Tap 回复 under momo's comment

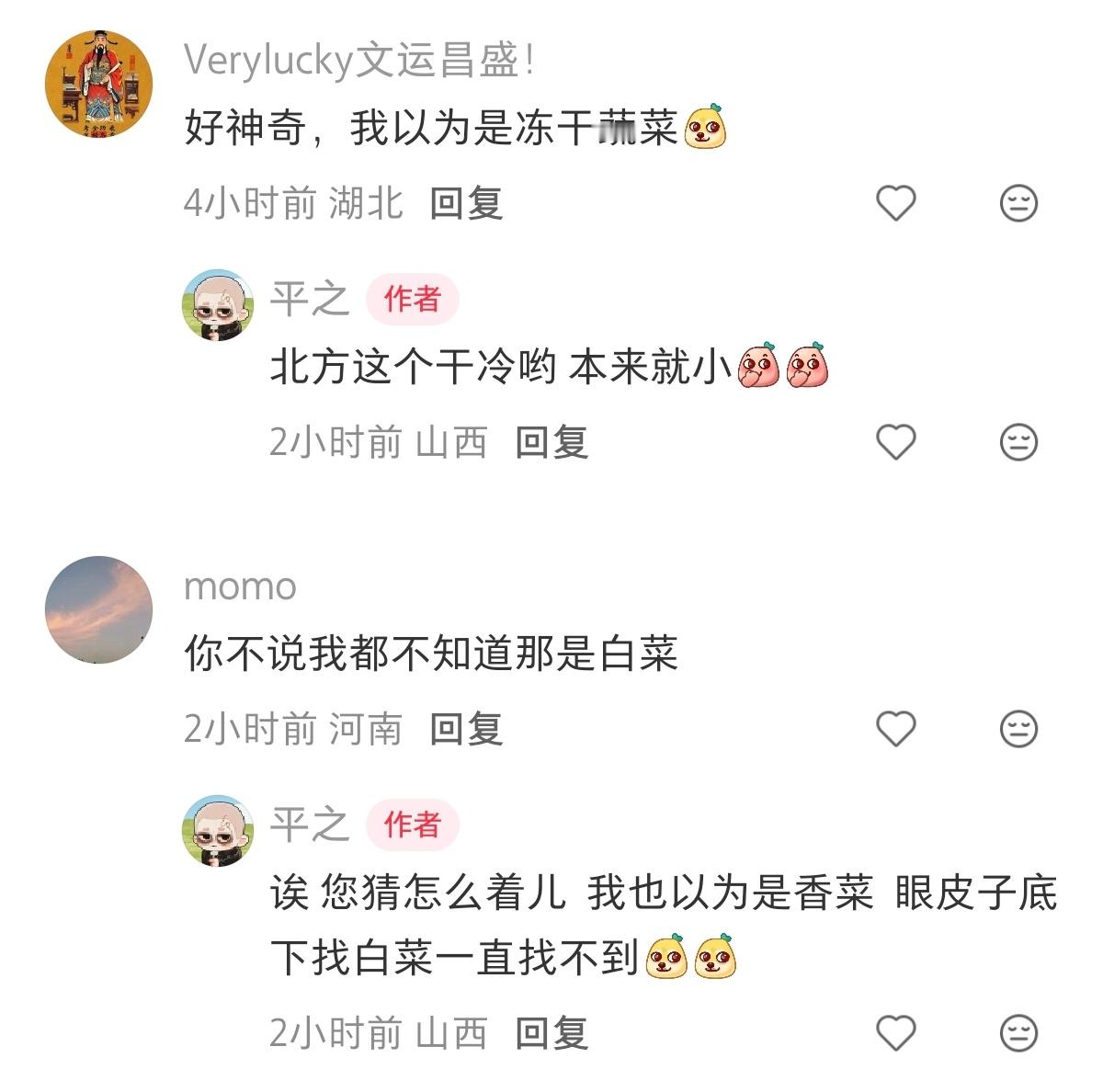tap(466, 729)
